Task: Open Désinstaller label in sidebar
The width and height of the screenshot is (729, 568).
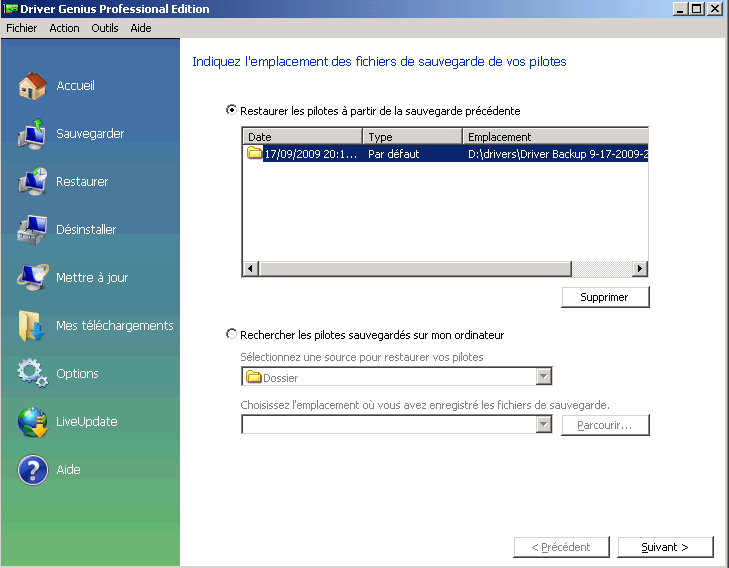Action: 86,230
